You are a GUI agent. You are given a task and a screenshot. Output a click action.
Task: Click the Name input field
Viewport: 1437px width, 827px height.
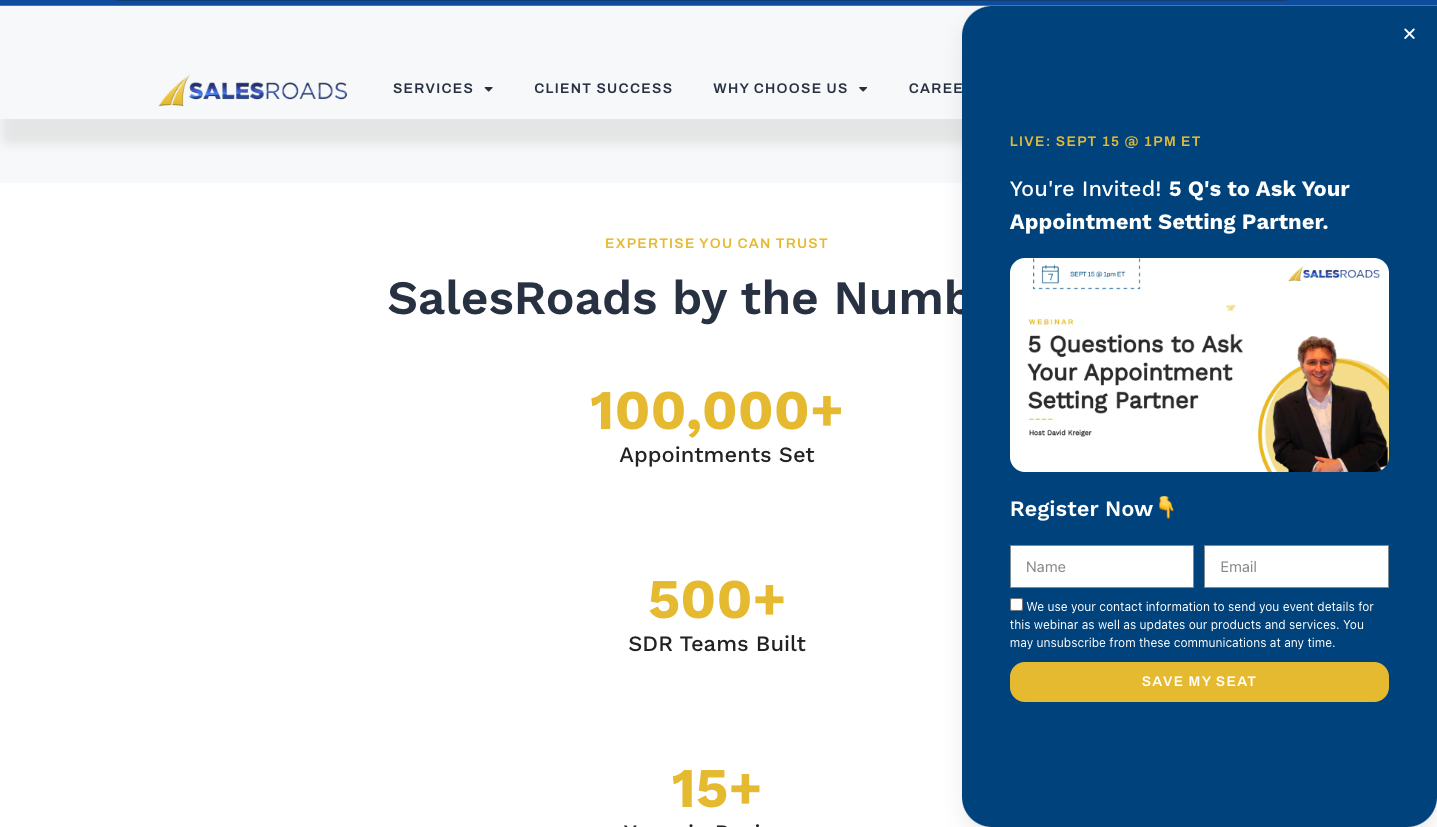click(x=1101, y=566)
